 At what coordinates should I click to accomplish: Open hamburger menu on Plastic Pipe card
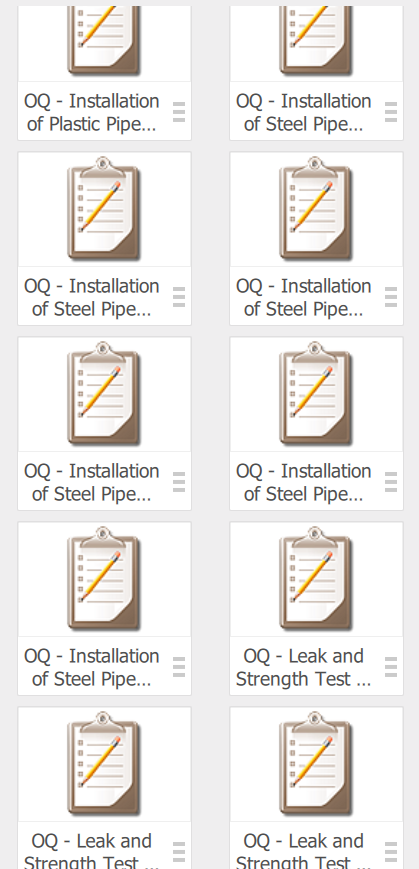178,112
